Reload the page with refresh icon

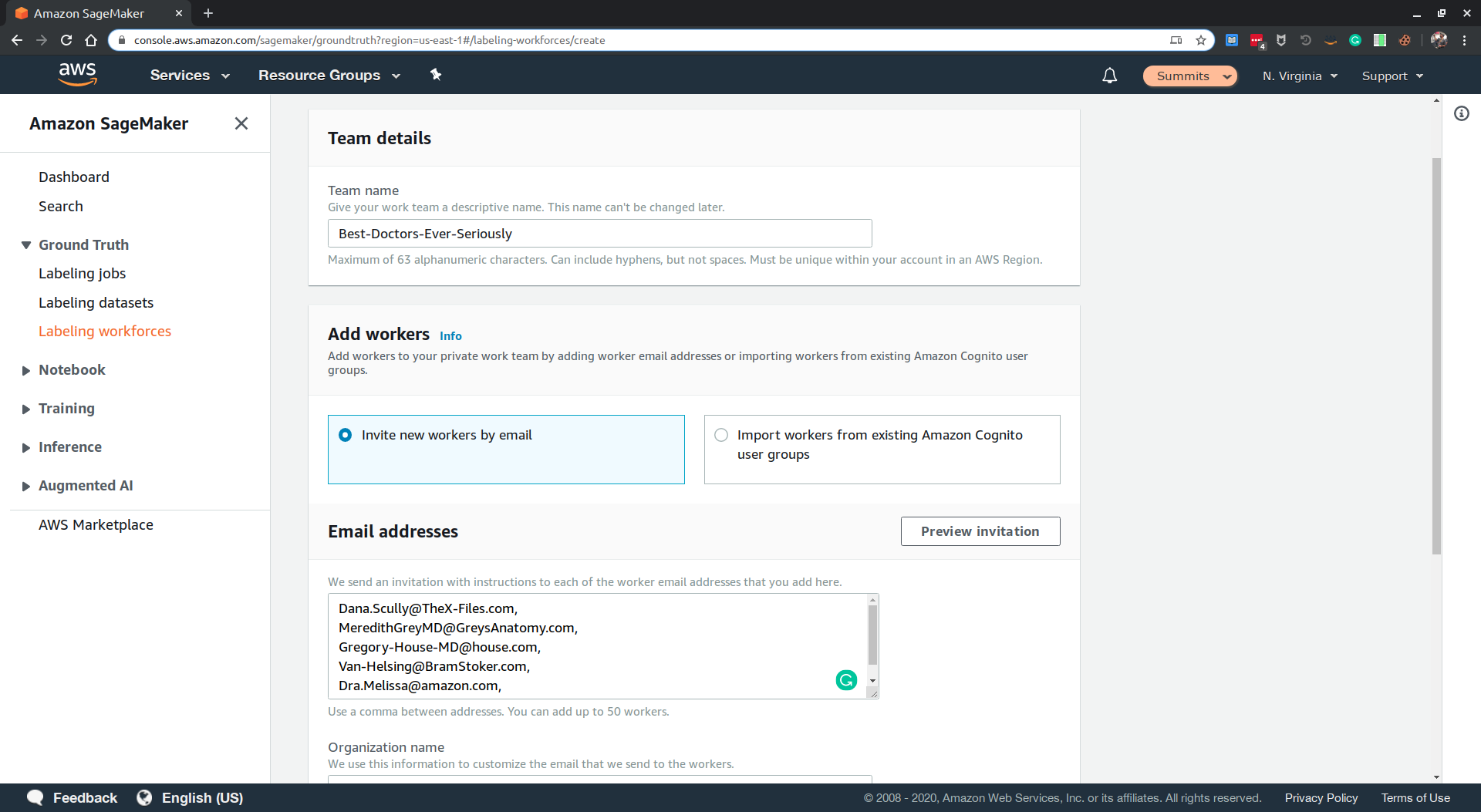(x=66, y=40)
